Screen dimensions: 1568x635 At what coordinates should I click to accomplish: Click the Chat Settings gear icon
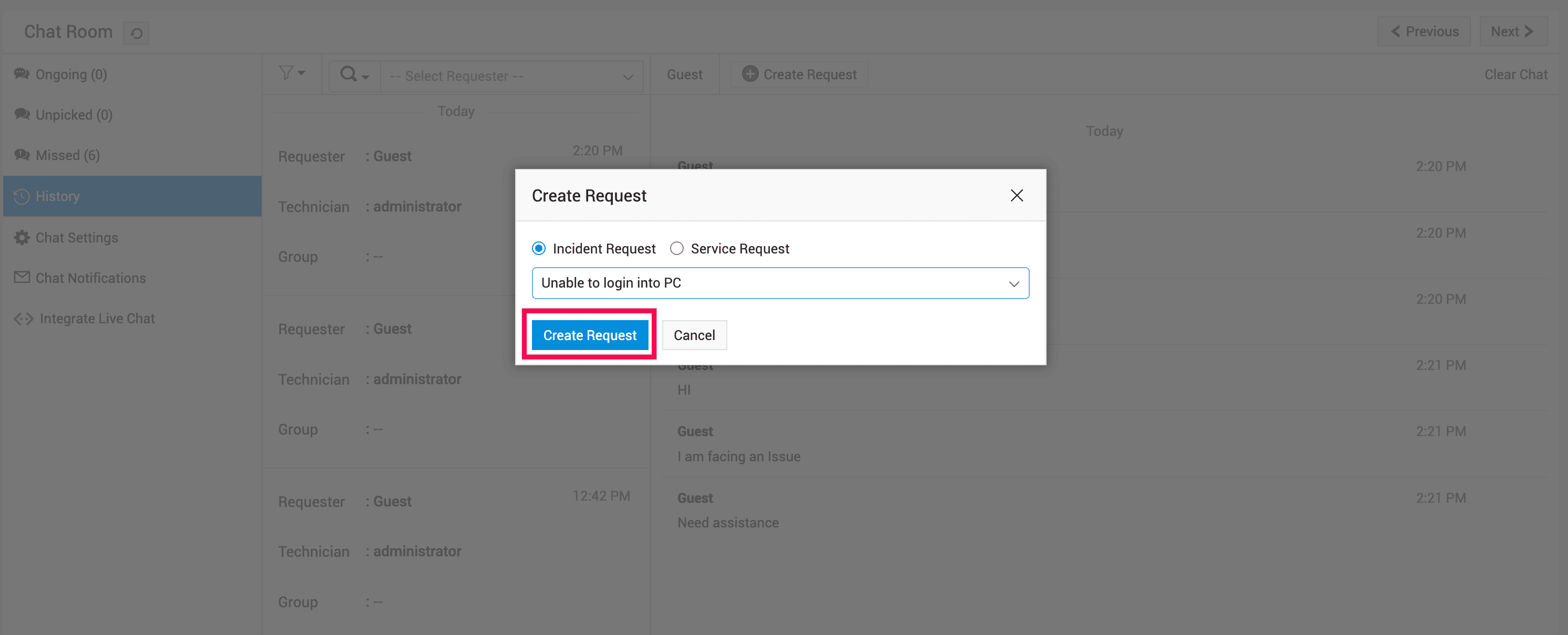[x=22, y=237]
